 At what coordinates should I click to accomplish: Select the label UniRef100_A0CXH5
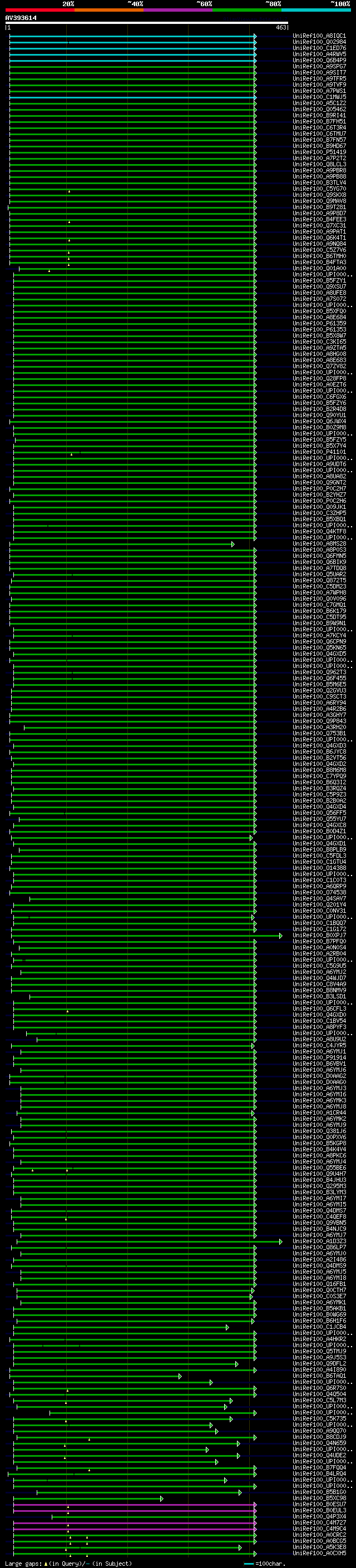(x=319, y=1554)
